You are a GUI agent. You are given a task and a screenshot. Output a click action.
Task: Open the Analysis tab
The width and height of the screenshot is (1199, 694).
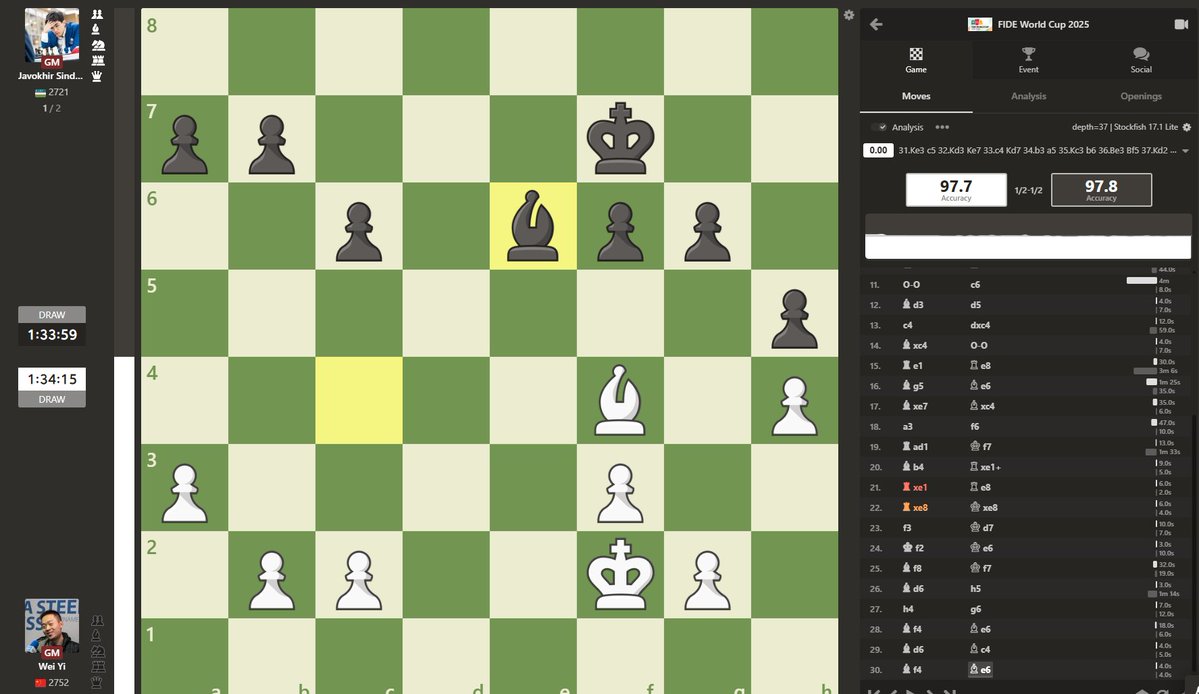[1028, 96]
